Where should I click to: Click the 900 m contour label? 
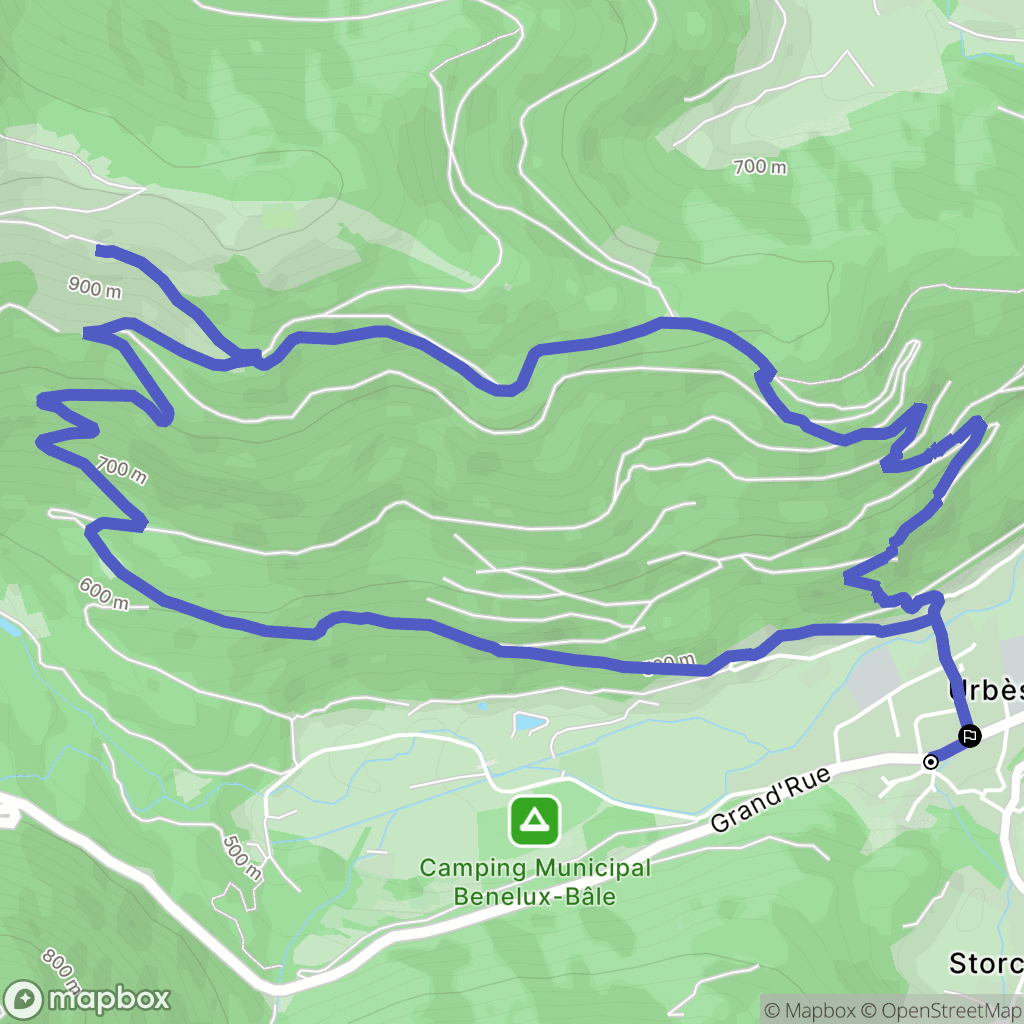pos(95,287)
